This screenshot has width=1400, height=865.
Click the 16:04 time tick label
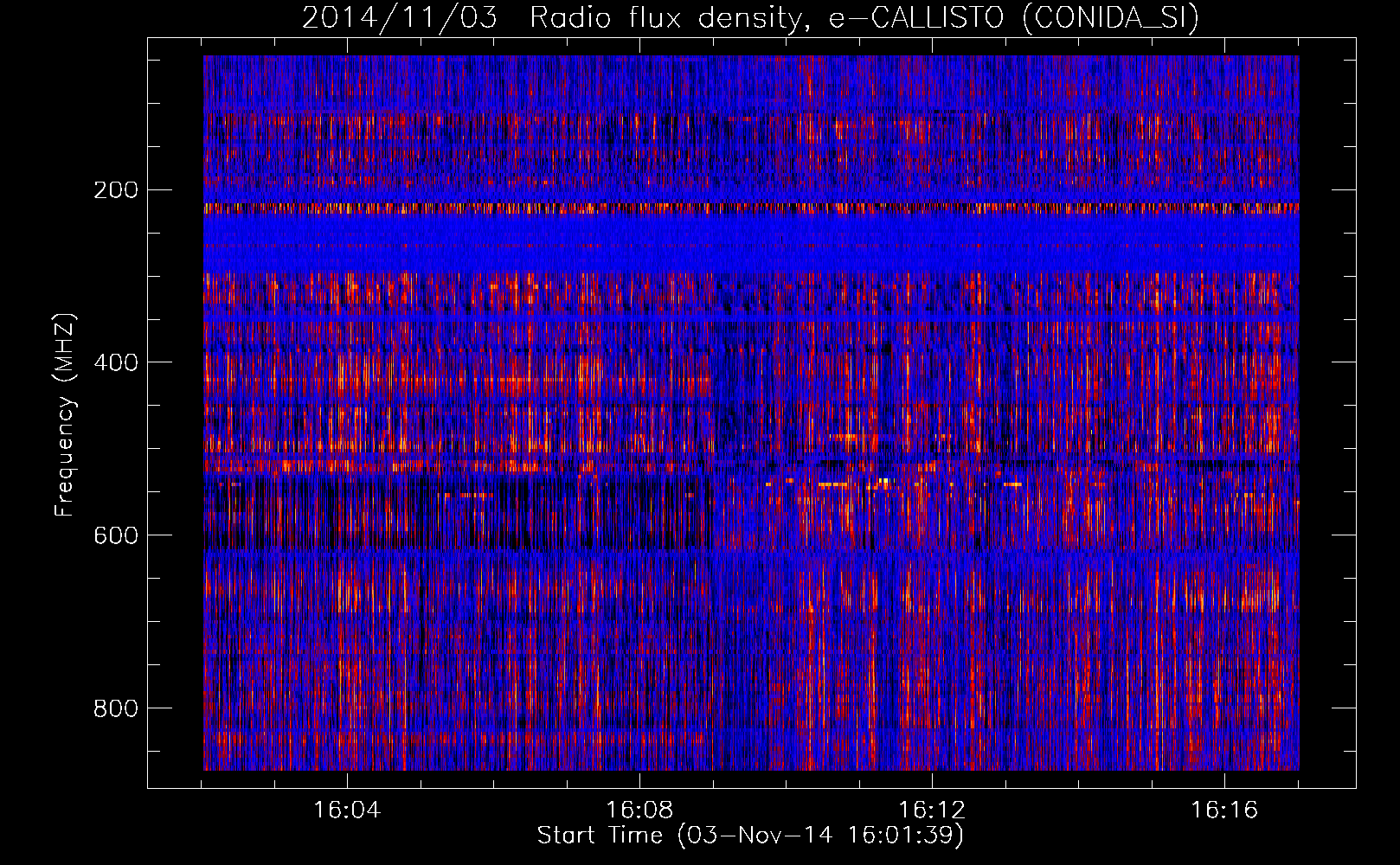coord(347,811)
